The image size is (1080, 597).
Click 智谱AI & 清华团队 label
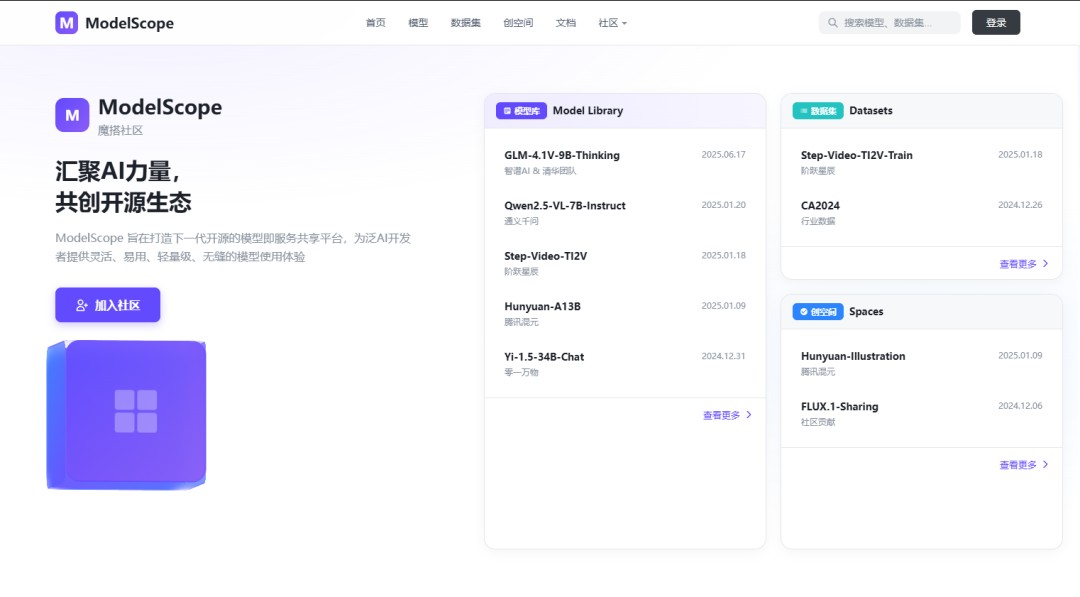point(540,171)
